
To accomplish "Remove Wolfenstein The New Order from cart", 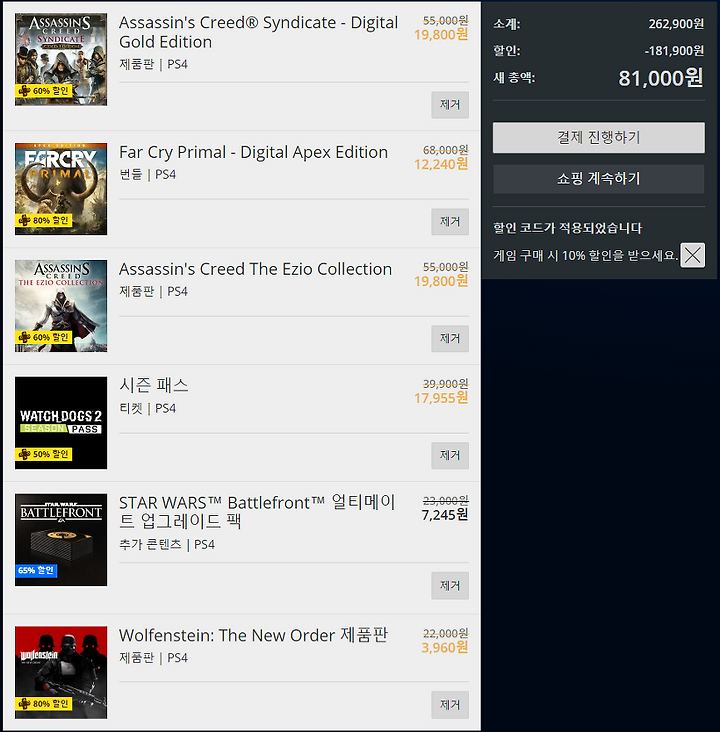I will [450, 704].
